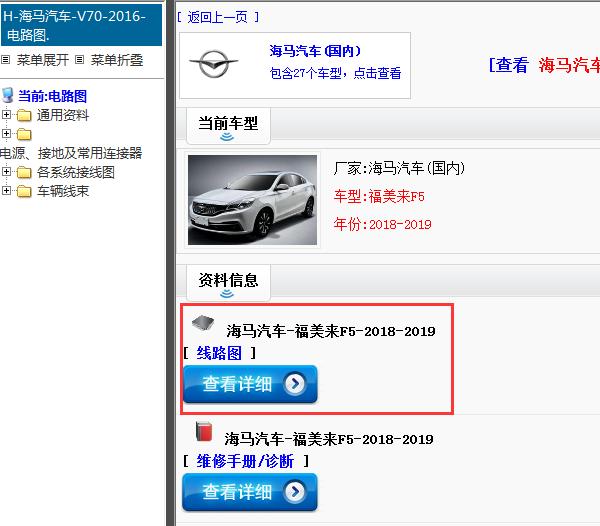Image resolution: width=600 pixels, height=526 pixels.
Task: Click the red book icon for 维修手册 entry
Action: (204, 432)
